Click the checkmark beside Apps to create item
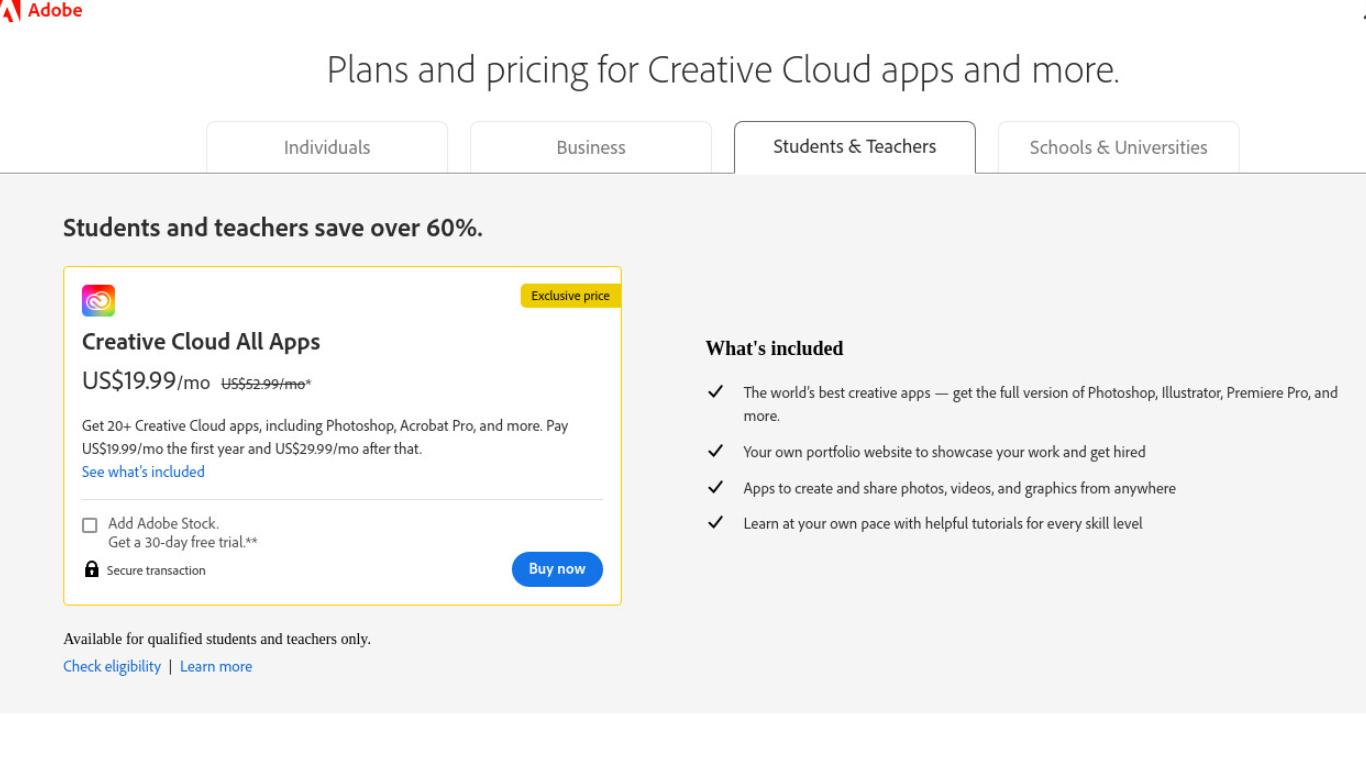This screenshot has width=1366, height=768. 715,488
